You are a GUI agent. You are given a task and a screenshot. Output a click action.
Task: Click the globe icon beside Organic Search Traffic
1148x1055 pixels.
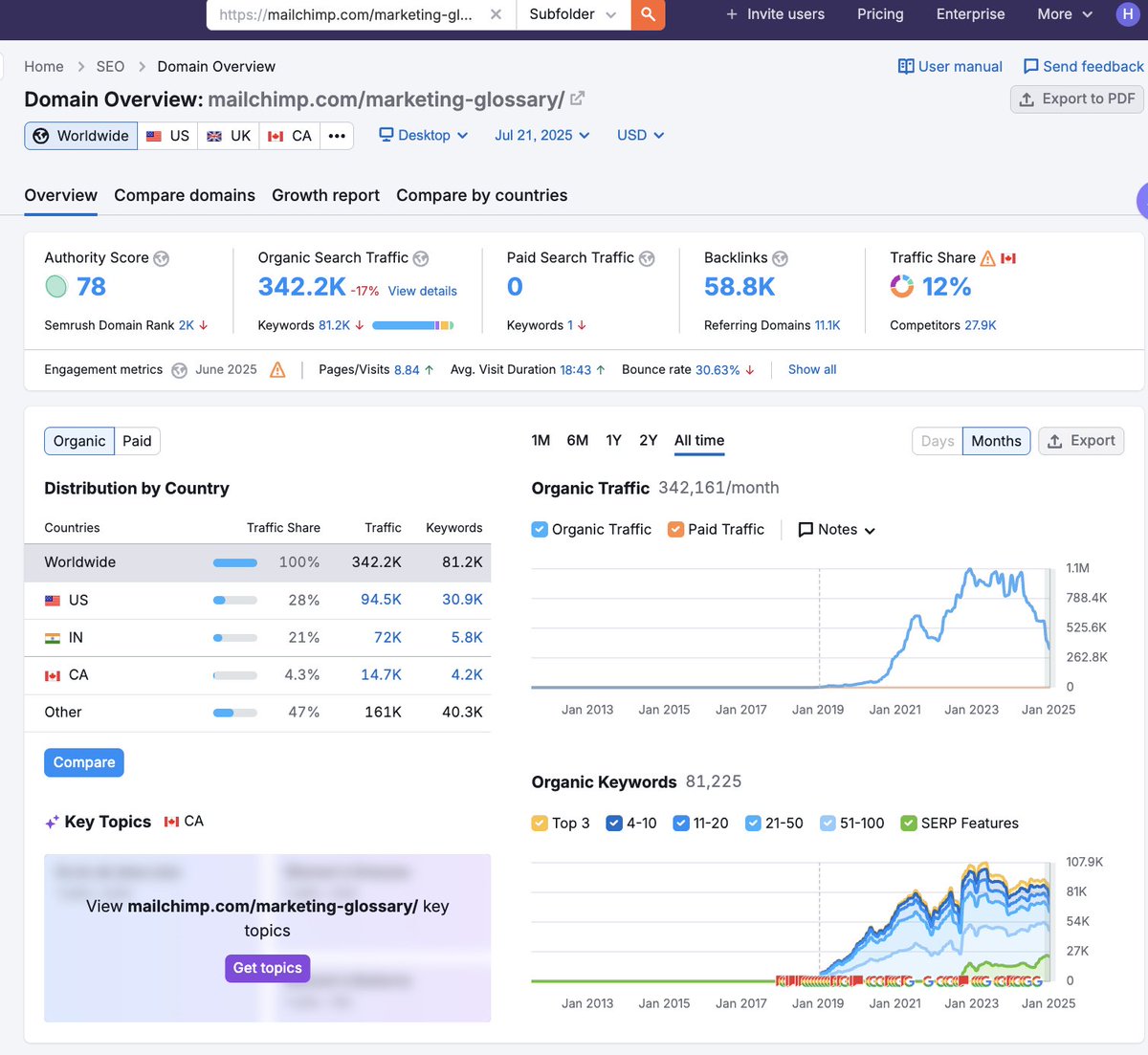(x=421, y=258)
